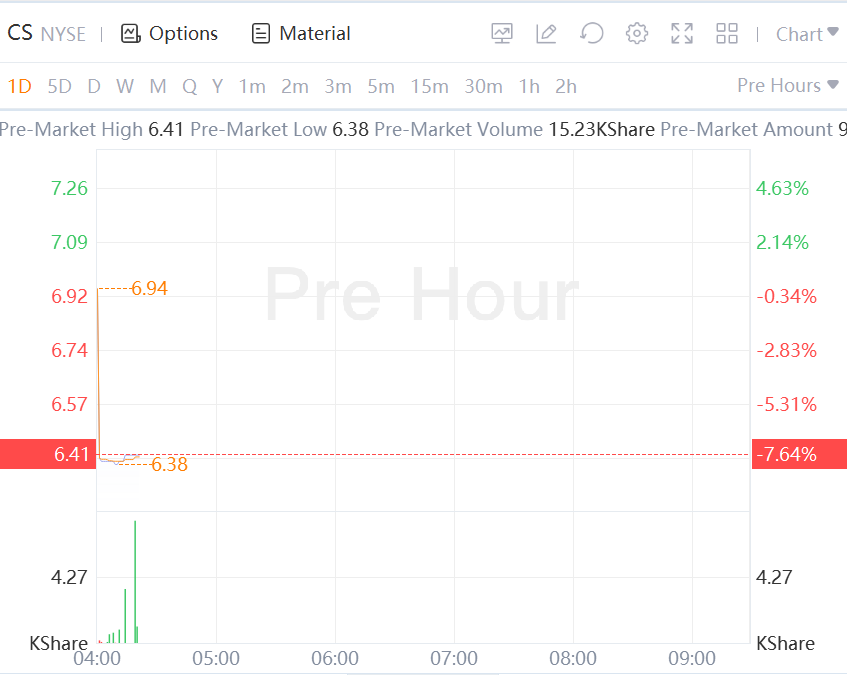Click the Options chart icon
The height and width of the screenshot is (675, 847).
coord(130,34)
